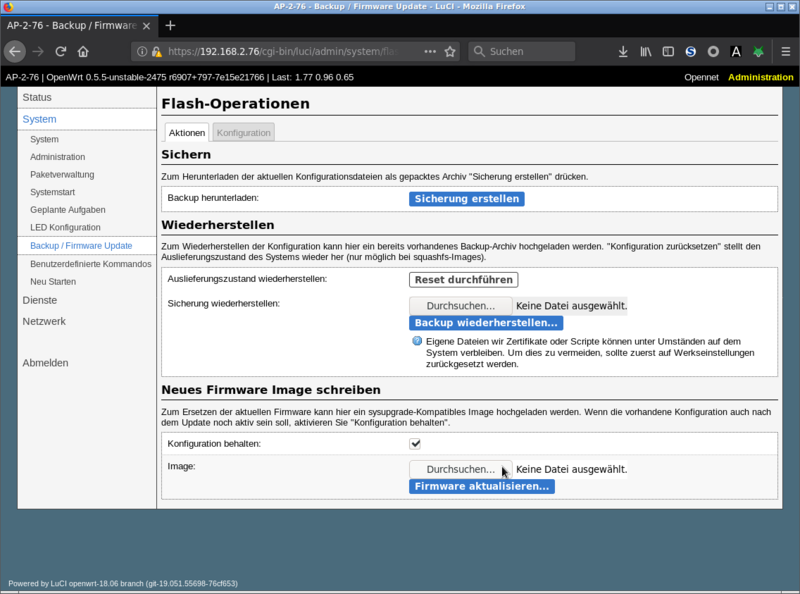Show site information icon in address bar
This screenshot has height=594, width=800.
coord(142,52)
